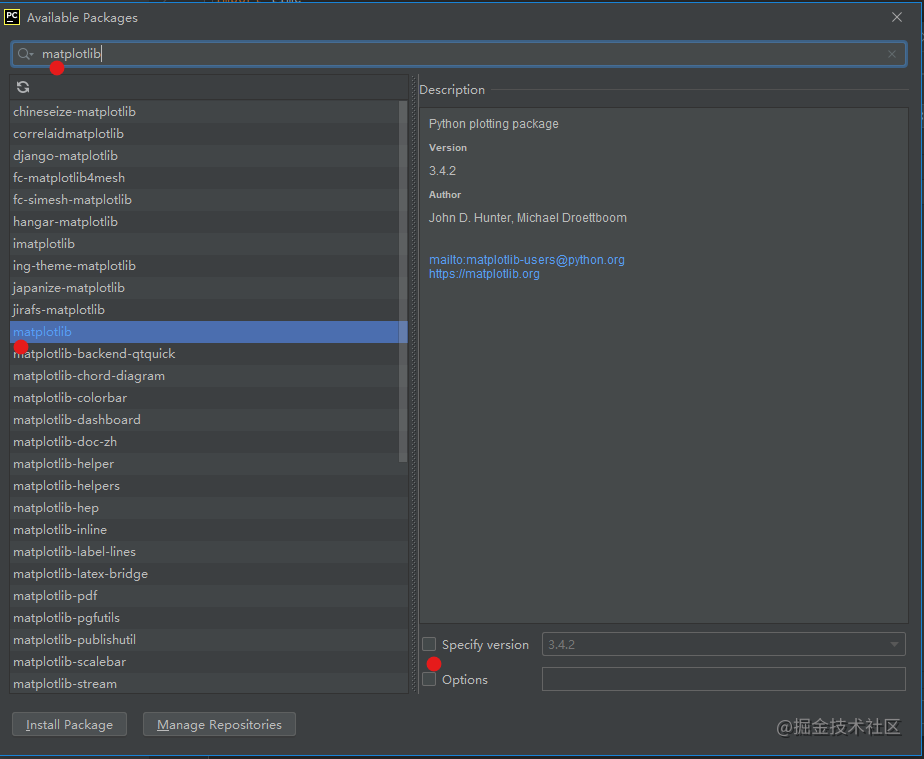Select matplotlib-pdf package

point(209,596)
